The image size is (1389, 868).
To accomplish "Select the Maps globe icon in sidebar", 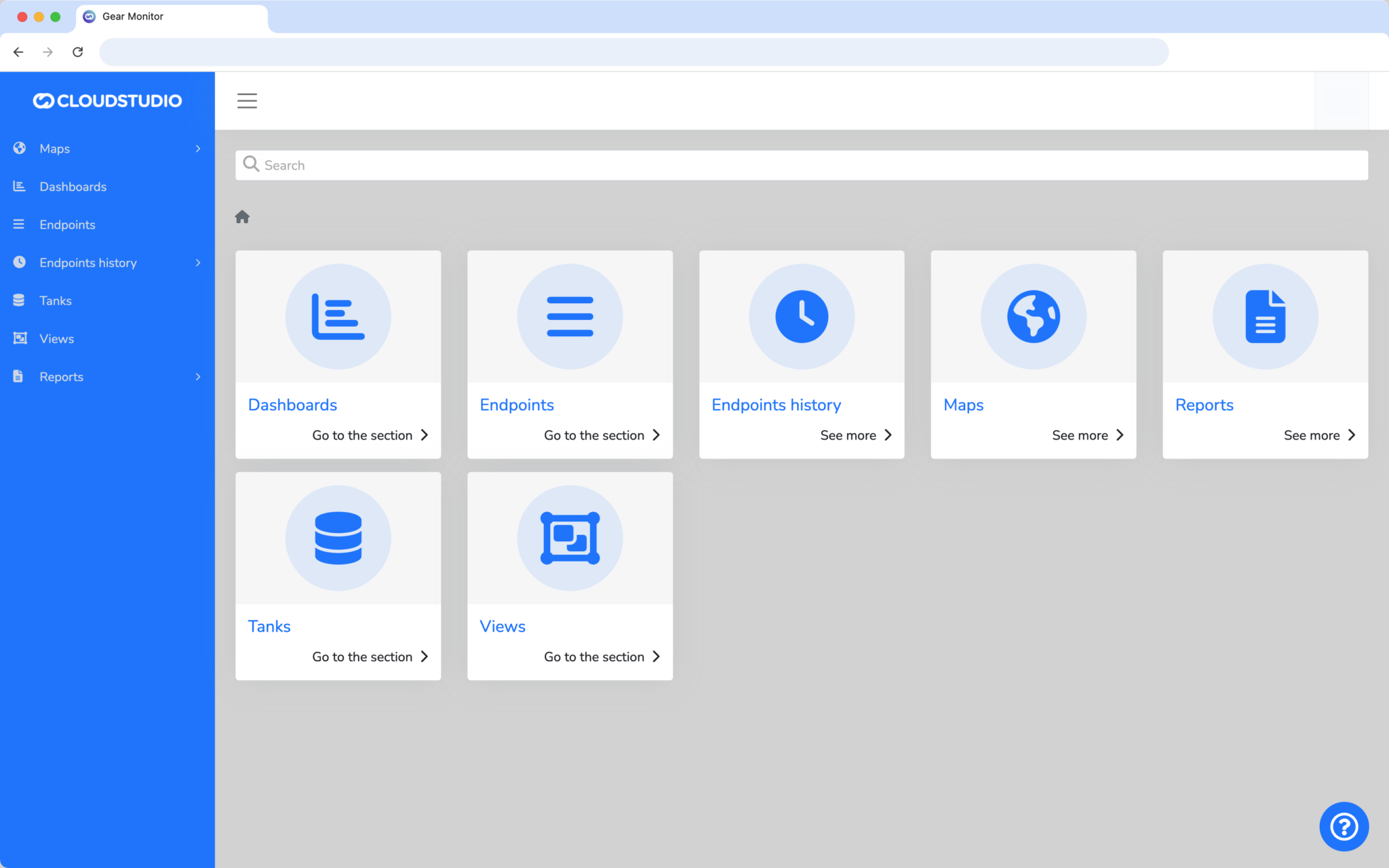I will point(20,148).
